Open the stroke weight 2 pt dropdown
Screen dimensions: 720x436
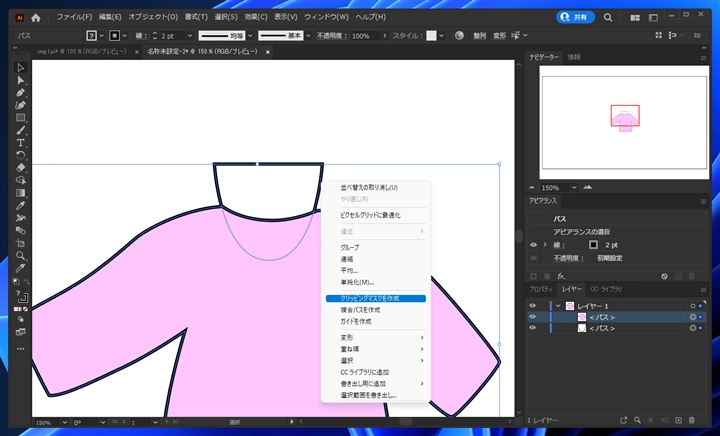pos(189,35)
